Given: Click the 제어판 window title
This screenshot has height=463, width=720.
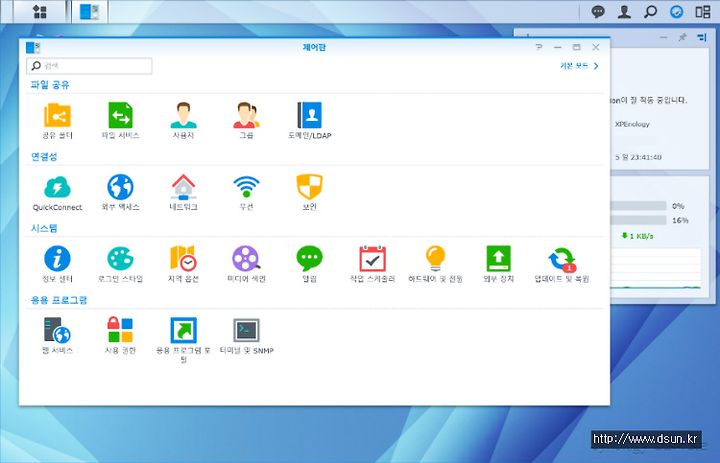Looking at the screenshot, I should click(x=314, y=47).
